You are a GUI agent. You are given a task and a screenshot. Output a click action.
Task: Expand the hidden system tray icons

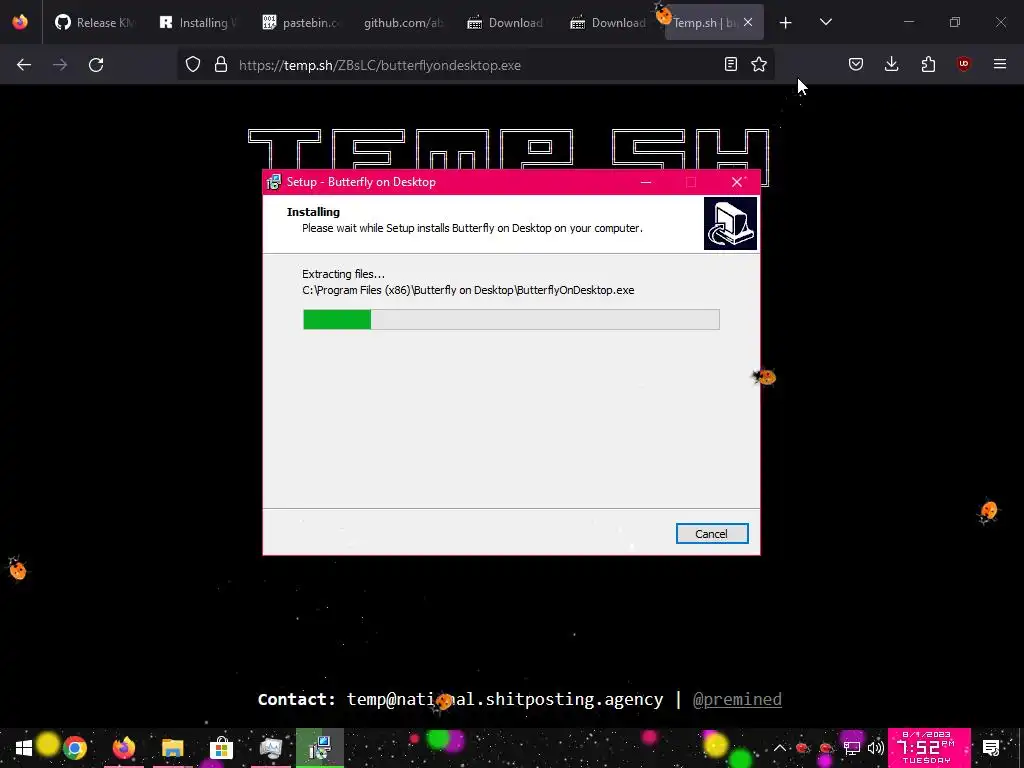tap(780, 748)
